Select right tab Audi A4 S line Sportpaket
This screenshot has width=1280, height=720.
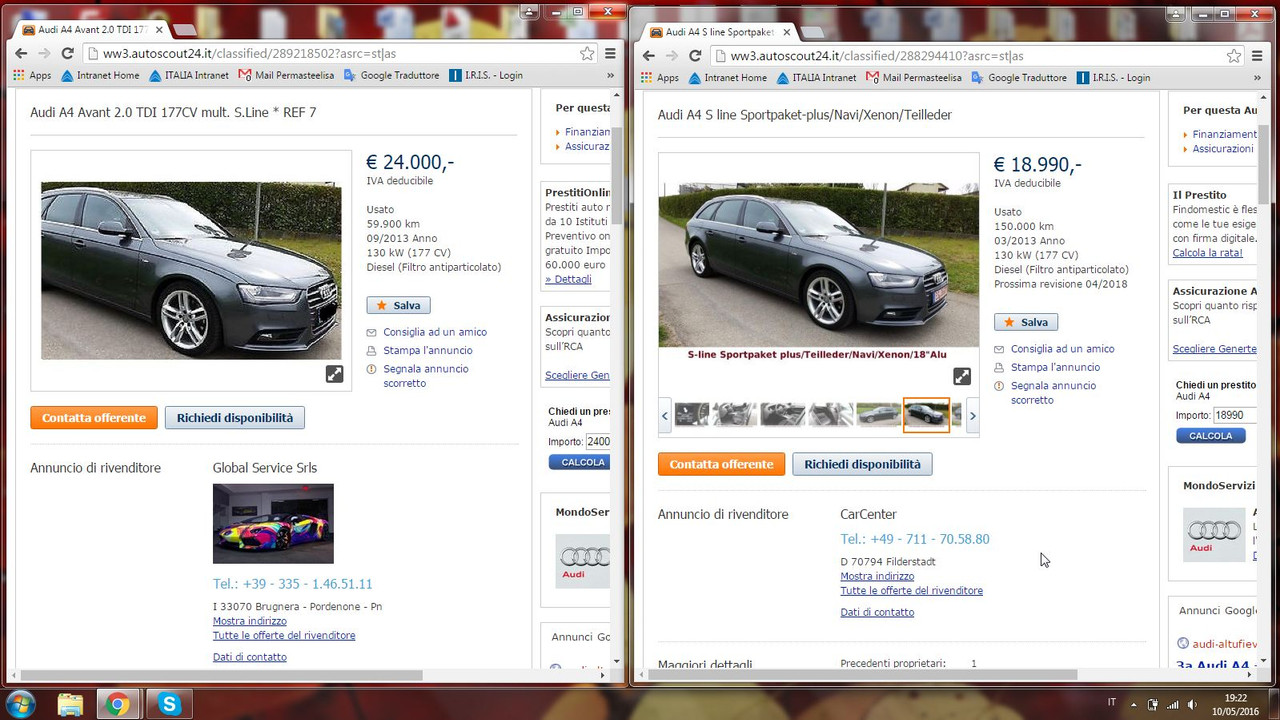point(718,32)
